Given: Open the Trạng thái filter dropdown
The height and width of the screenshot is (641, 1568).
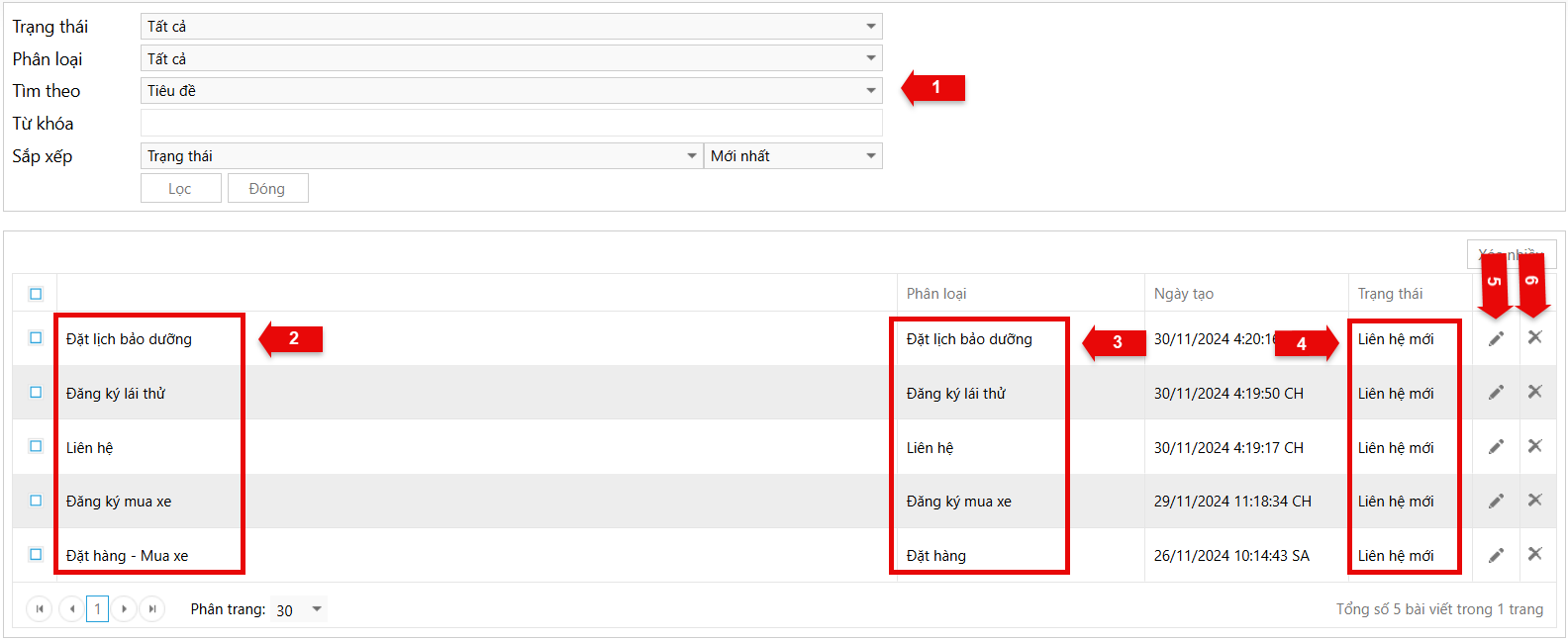Looking at the screenshot, I should coord(511,27).
